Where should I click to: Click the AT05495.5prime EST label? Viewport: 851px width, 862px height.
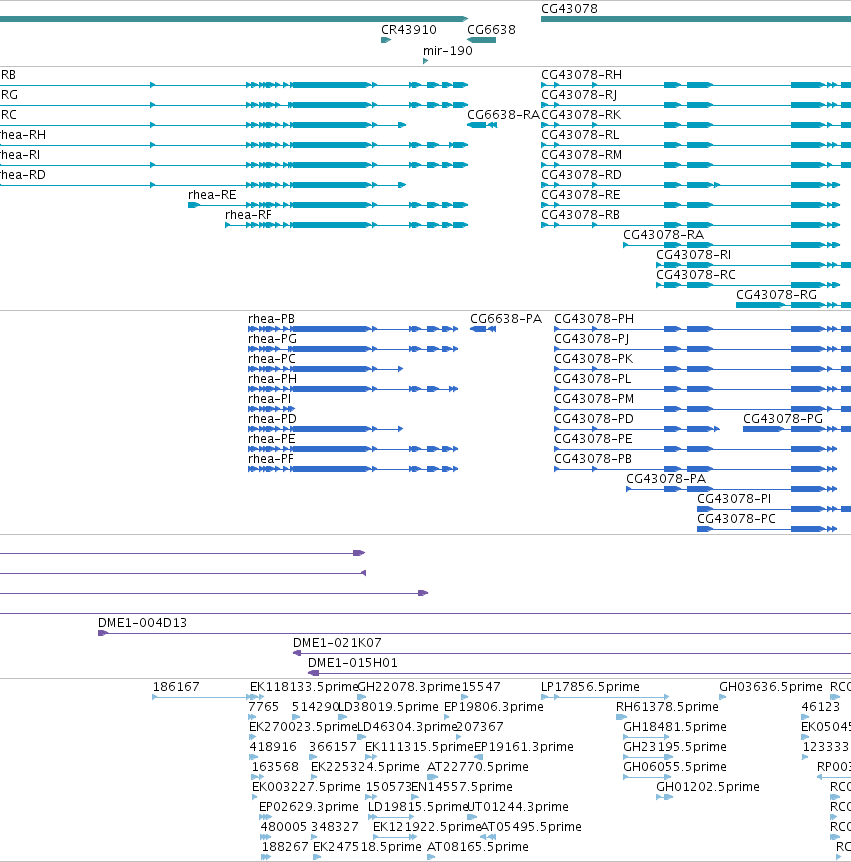pyautogui.click(x=531, y=827)
